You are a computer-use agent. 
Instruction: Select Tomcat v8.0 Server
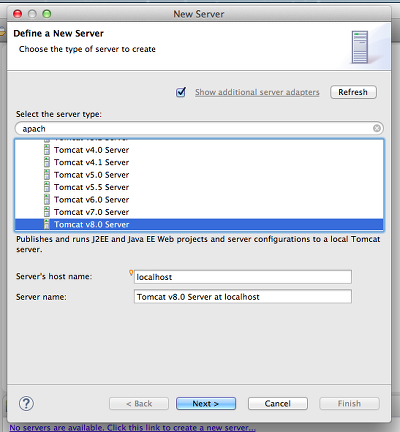(x=199, y=224)
